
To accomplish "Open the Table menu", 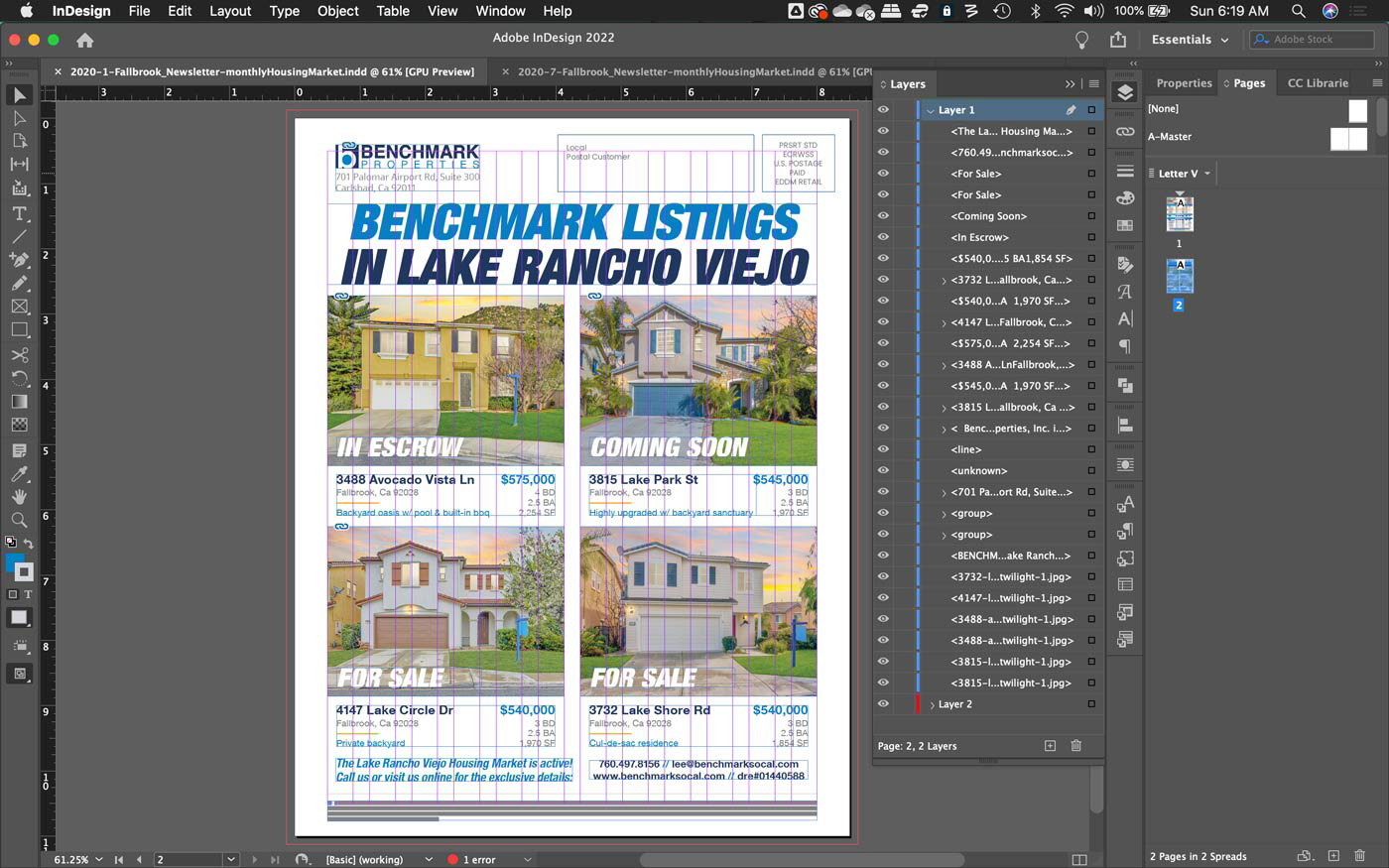I will [393, 11].
